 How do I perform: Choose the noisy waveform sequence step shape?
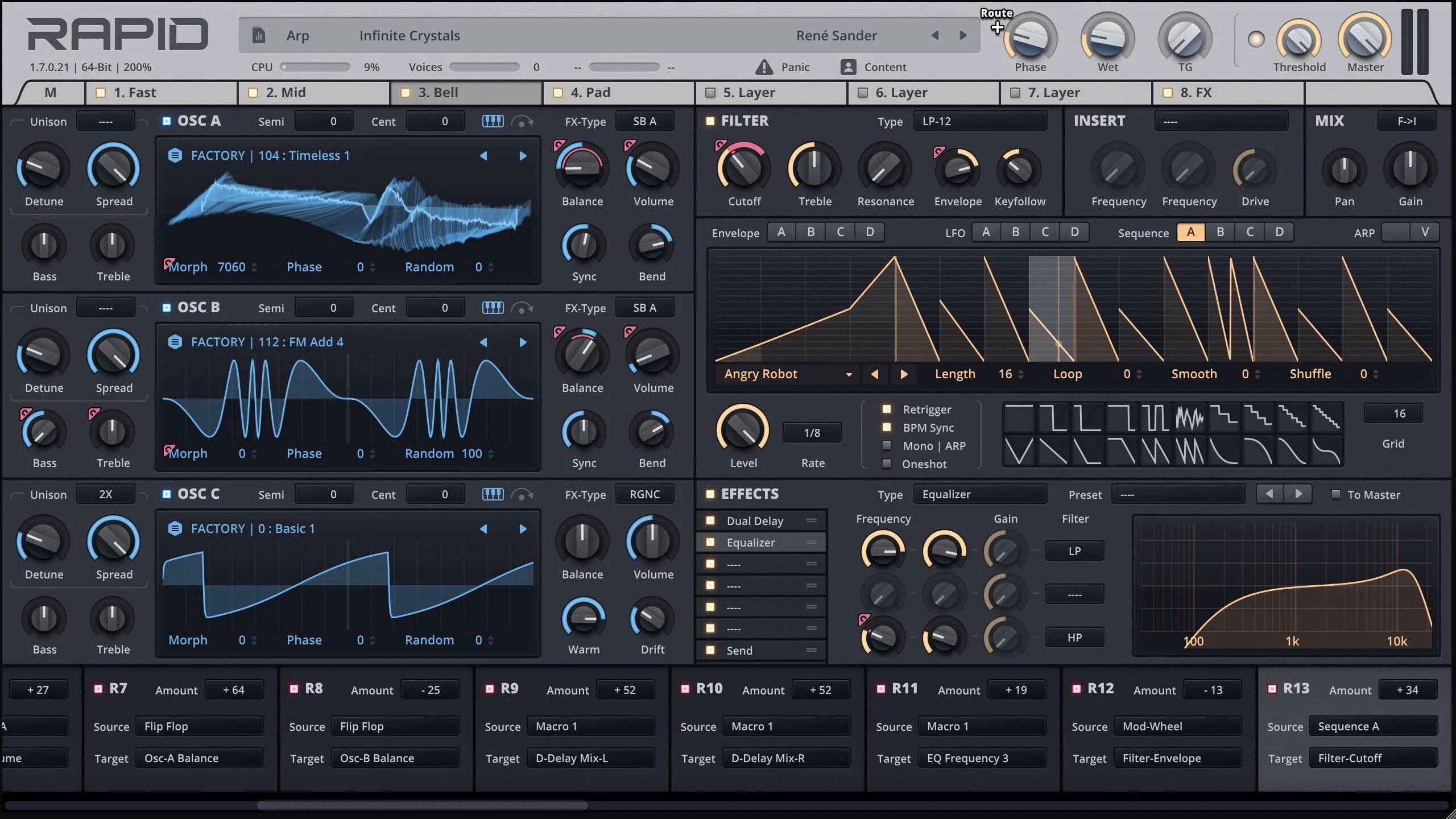coord(1189,419)
